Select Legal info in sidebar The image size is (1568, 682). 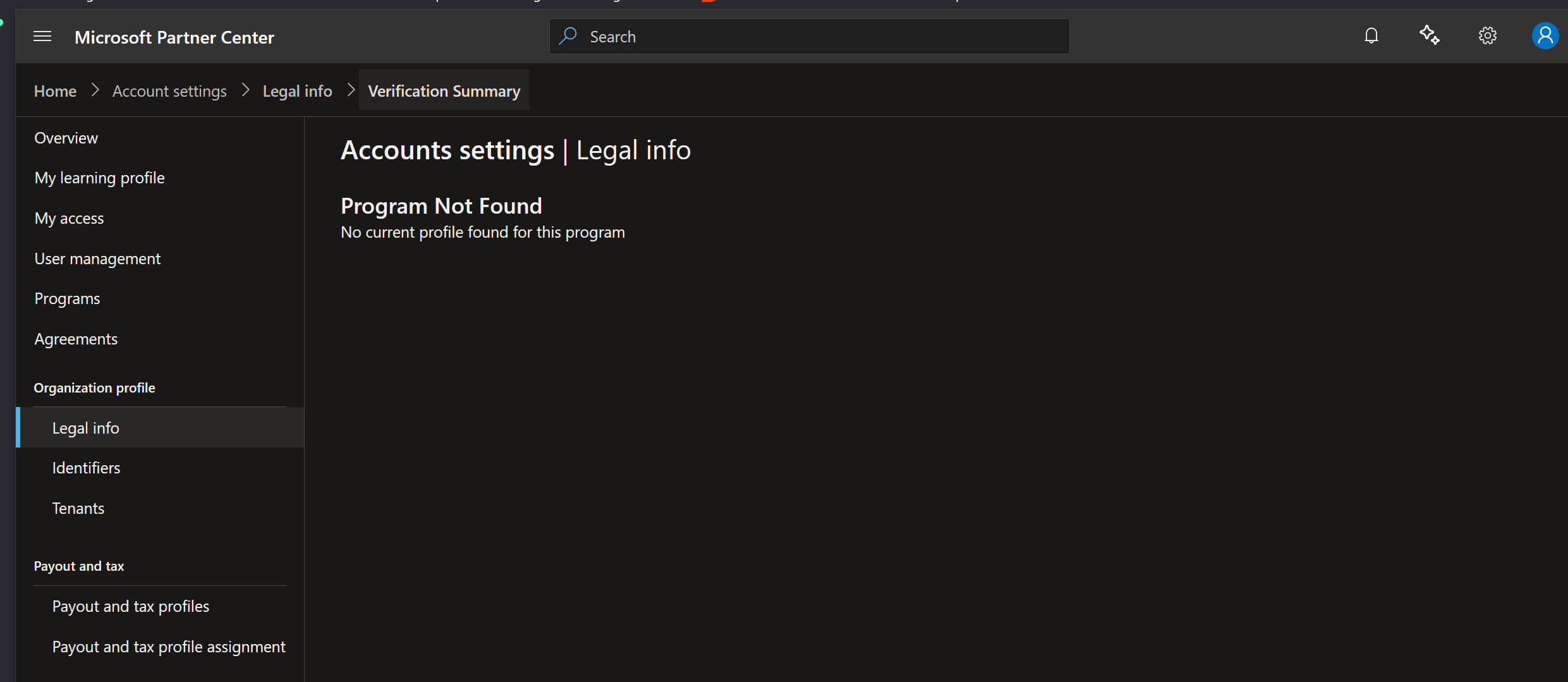click(161, 428)
